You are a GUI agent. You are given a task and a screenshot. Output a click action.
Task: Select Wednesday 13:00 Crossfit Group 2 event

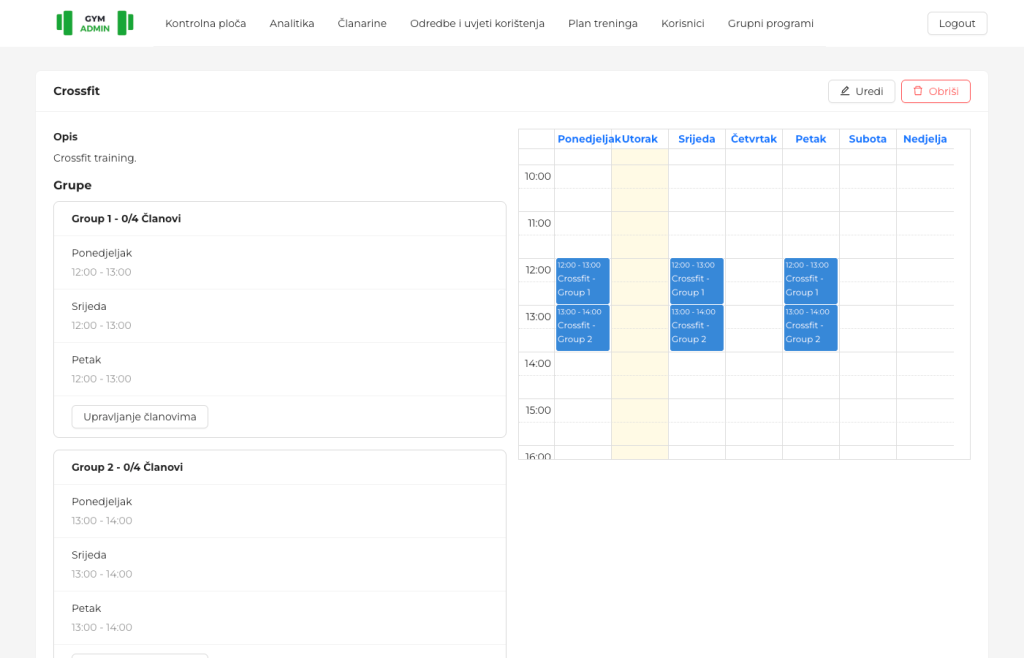coord(696,328)
